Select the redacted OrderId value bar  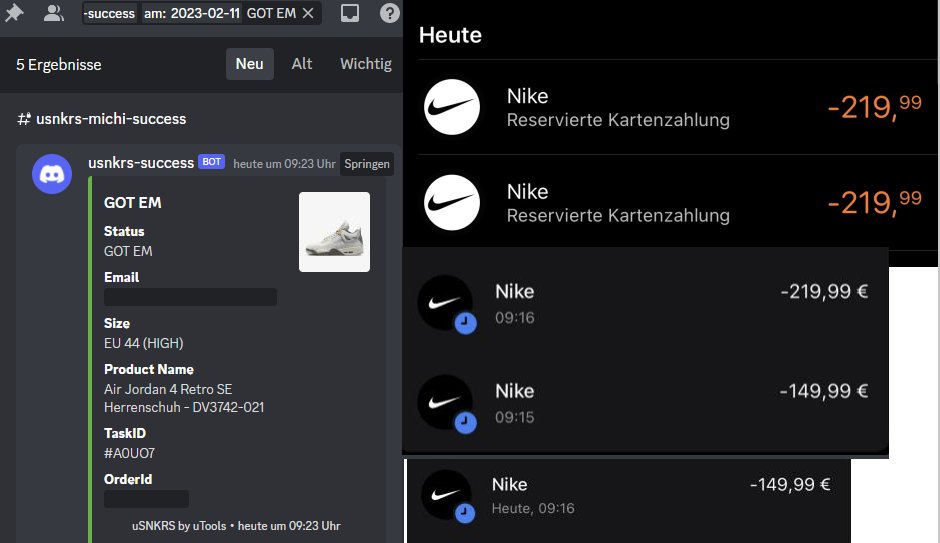pos(146,499)
